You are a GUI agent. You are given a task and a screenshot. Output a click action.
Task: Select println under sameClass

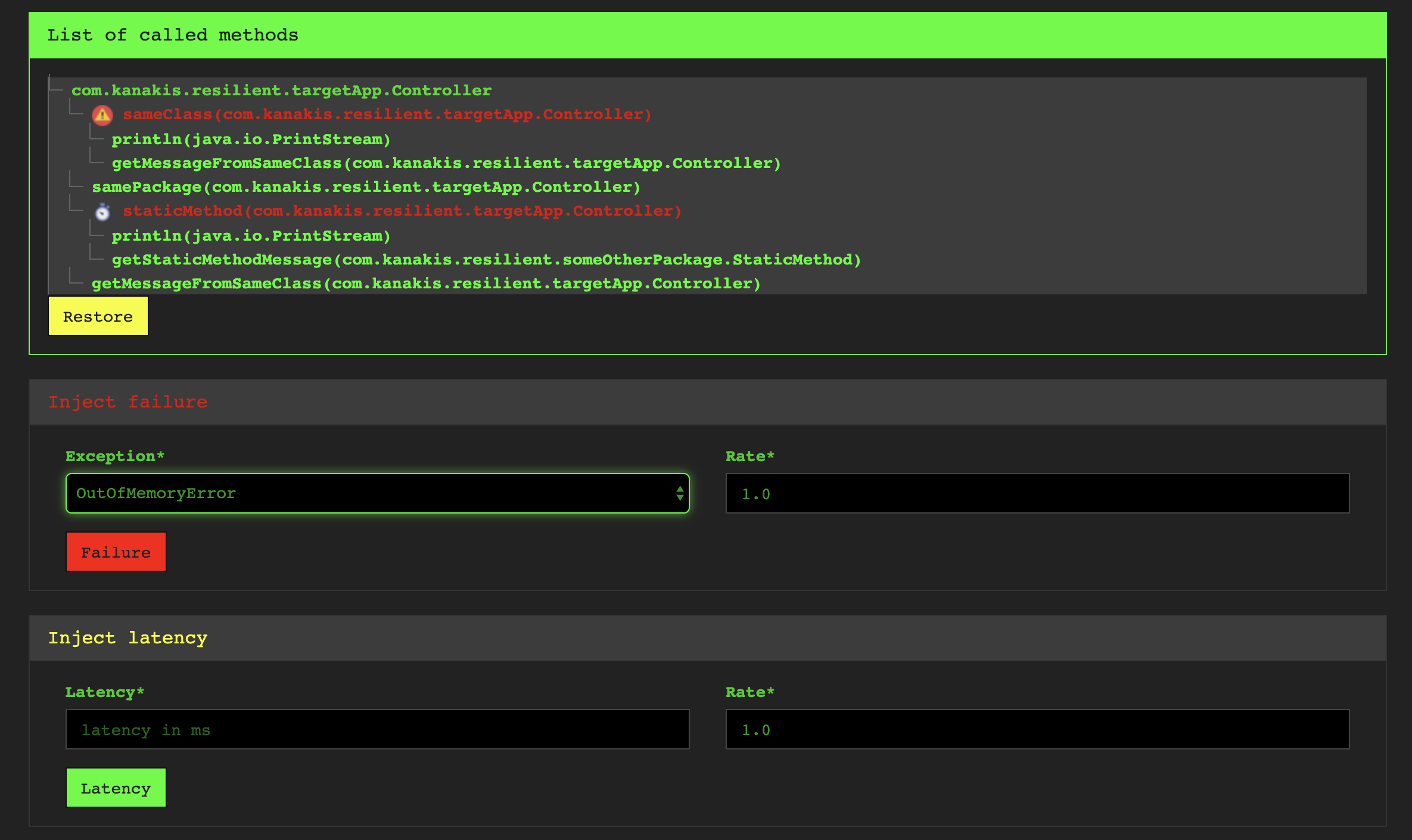point(251,139)
